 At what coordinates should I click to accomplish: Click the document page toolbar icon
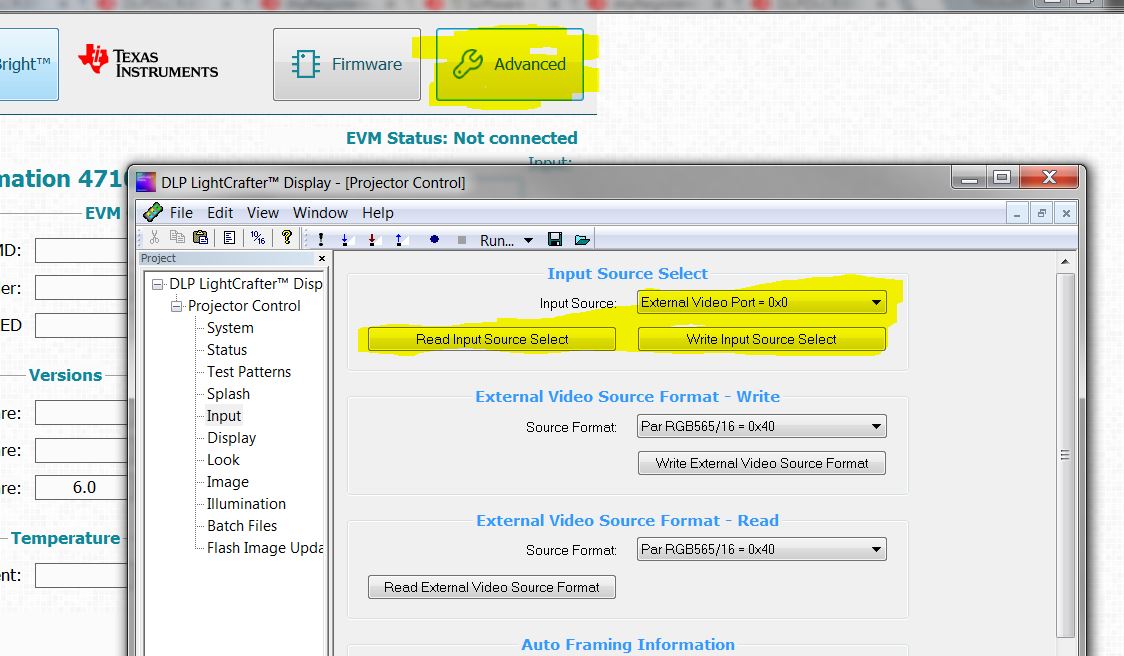pyautogui.click(x=229, y=238)
